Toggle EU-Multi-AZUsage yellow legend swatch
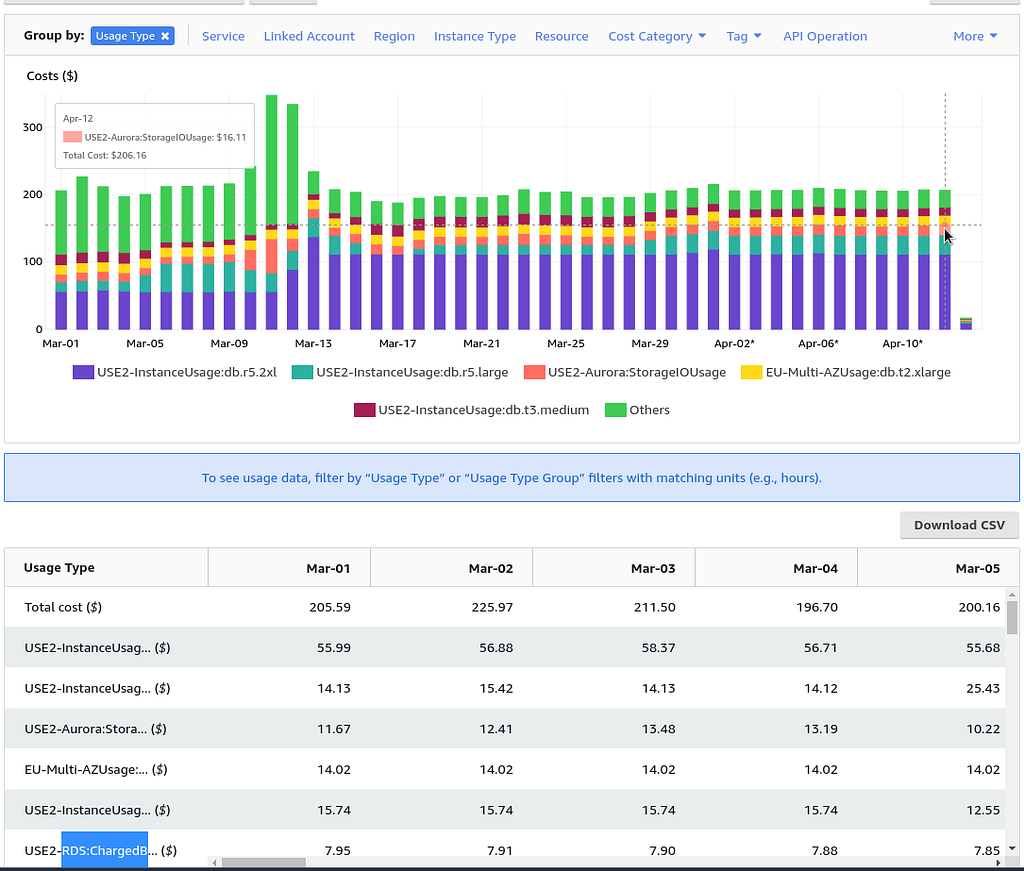This screenshot has width=1024, height=871. pyautogui.click(x=752, y=372)
